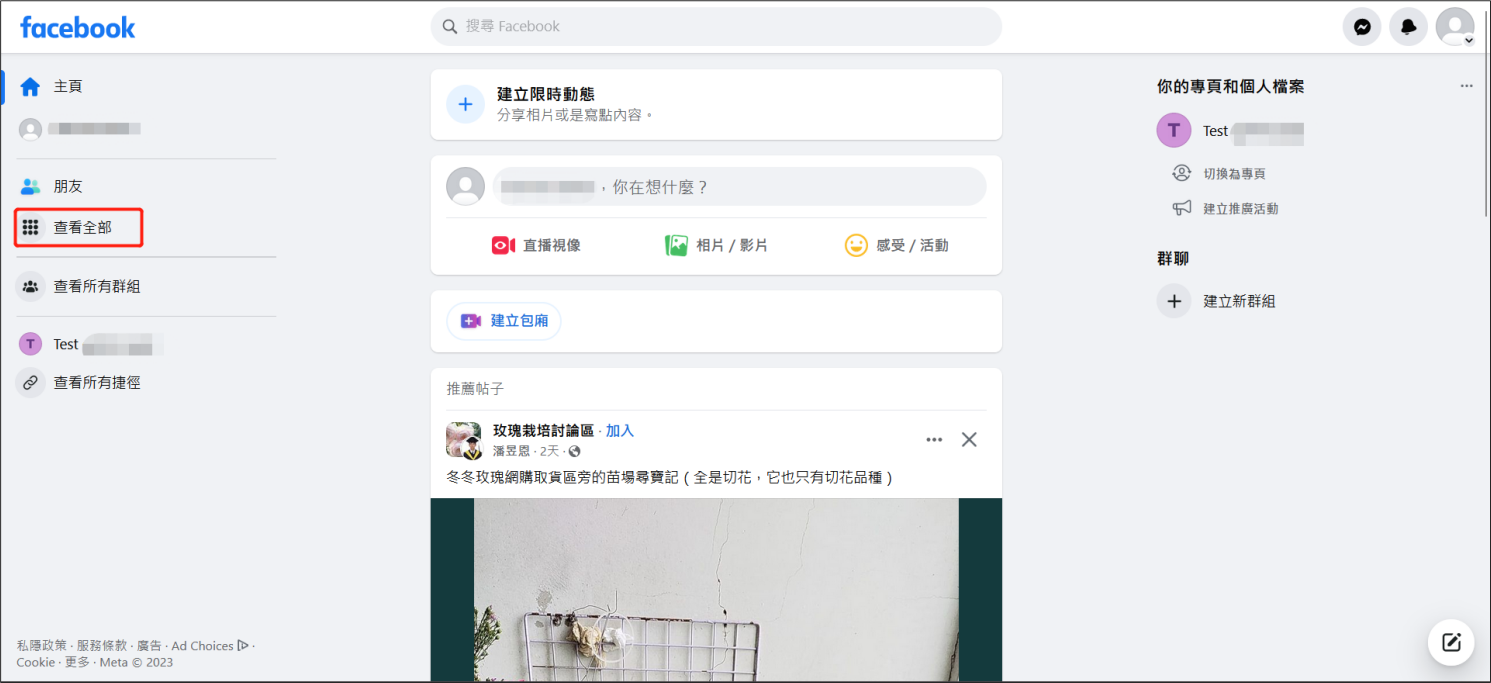Select the 直播視像 live video icon
This screenshot has height=683, width=1491.
point(533,244)
